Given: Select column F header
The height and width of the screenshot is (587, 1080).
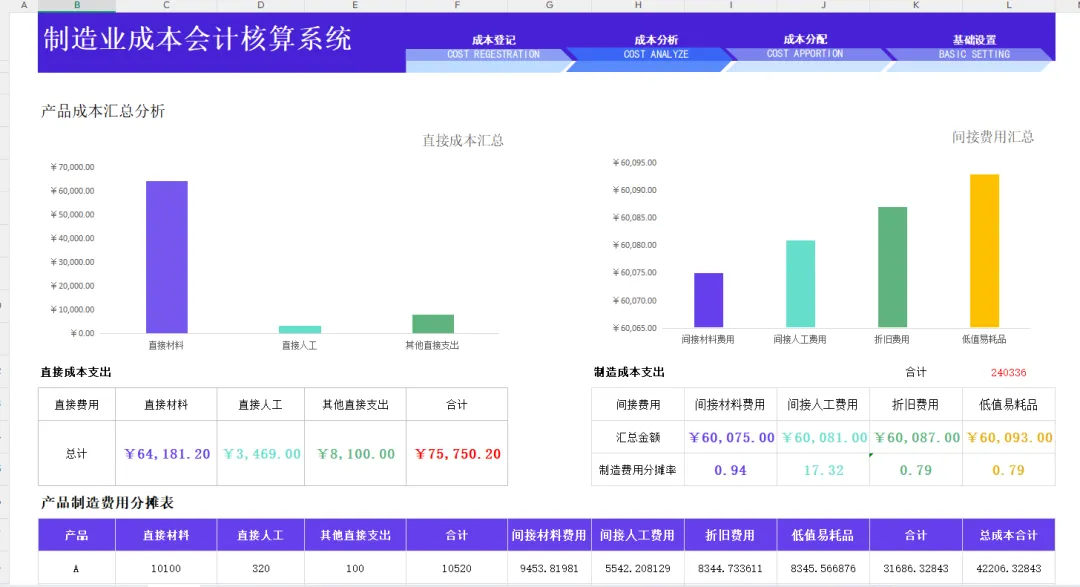Looking at the screenshot, I should (457, 5).
